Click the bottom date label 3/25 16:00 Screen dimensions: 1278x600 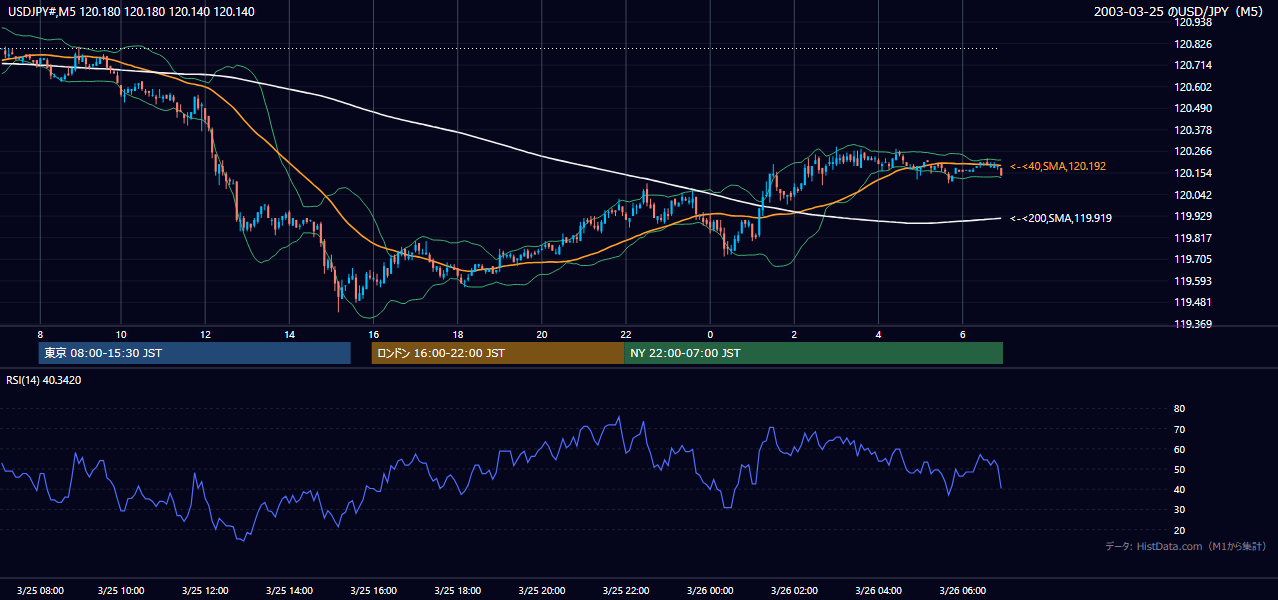pyautogui.click(x=375, y=590)
